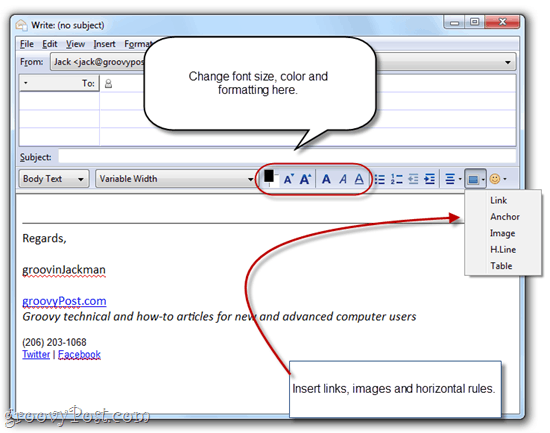The width and height of the screenshot is (550, 433).
Task: Click the increase font size icon
Action: coord(305,179)
